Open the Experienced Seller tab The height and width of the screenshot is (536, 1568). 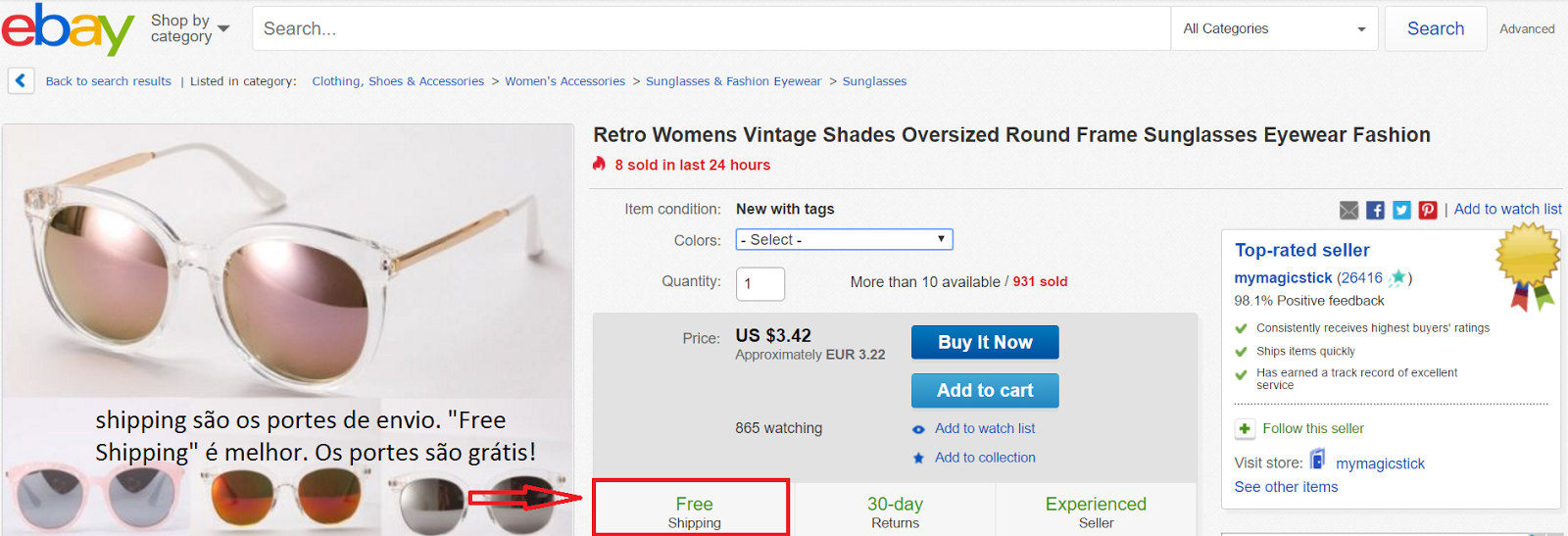1096,512
